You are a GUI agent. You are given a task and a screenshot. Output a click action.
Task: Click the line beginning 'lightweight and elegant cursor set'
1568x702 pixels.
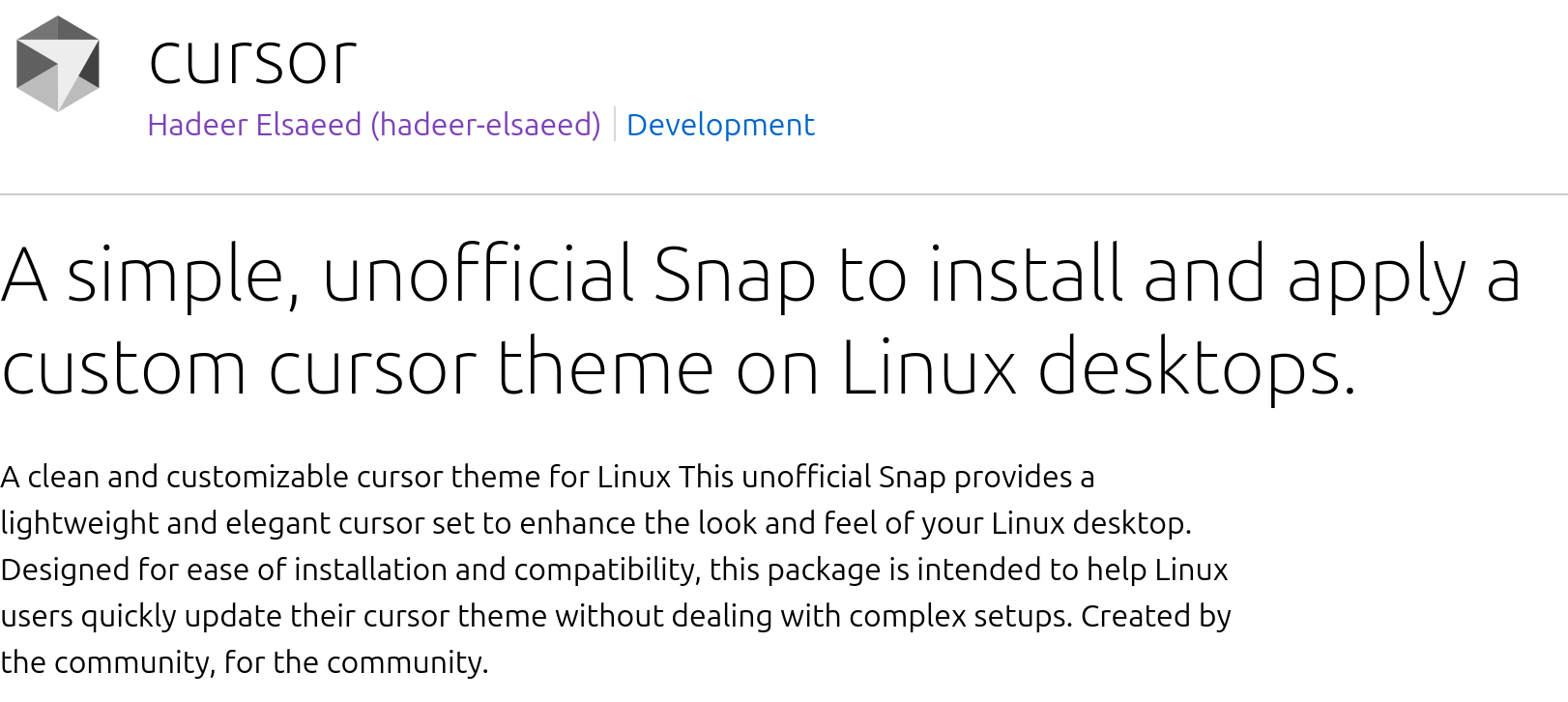click(x=595, y=523)
